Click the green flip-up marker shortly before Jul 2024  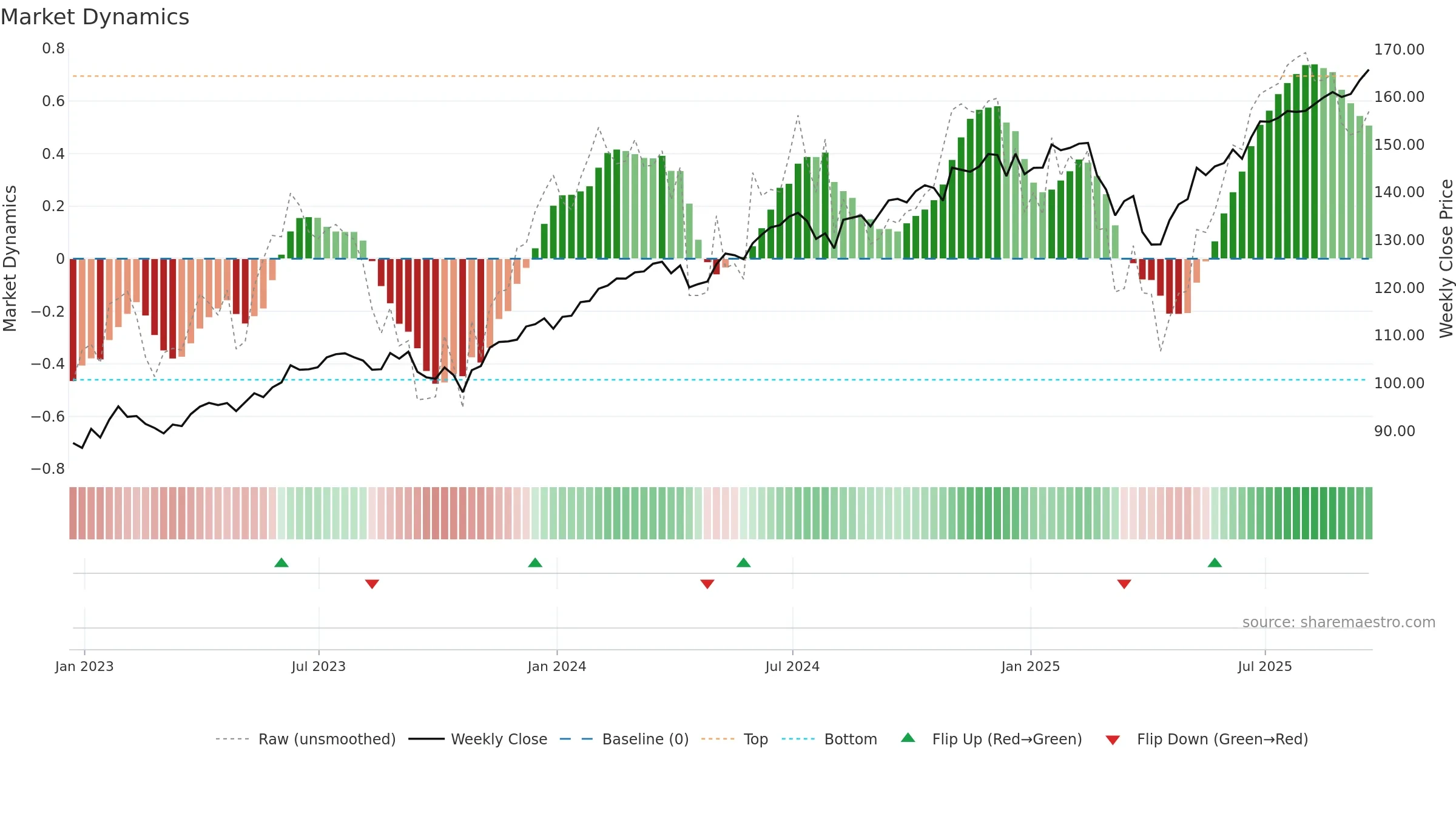[x=744, y=563]
